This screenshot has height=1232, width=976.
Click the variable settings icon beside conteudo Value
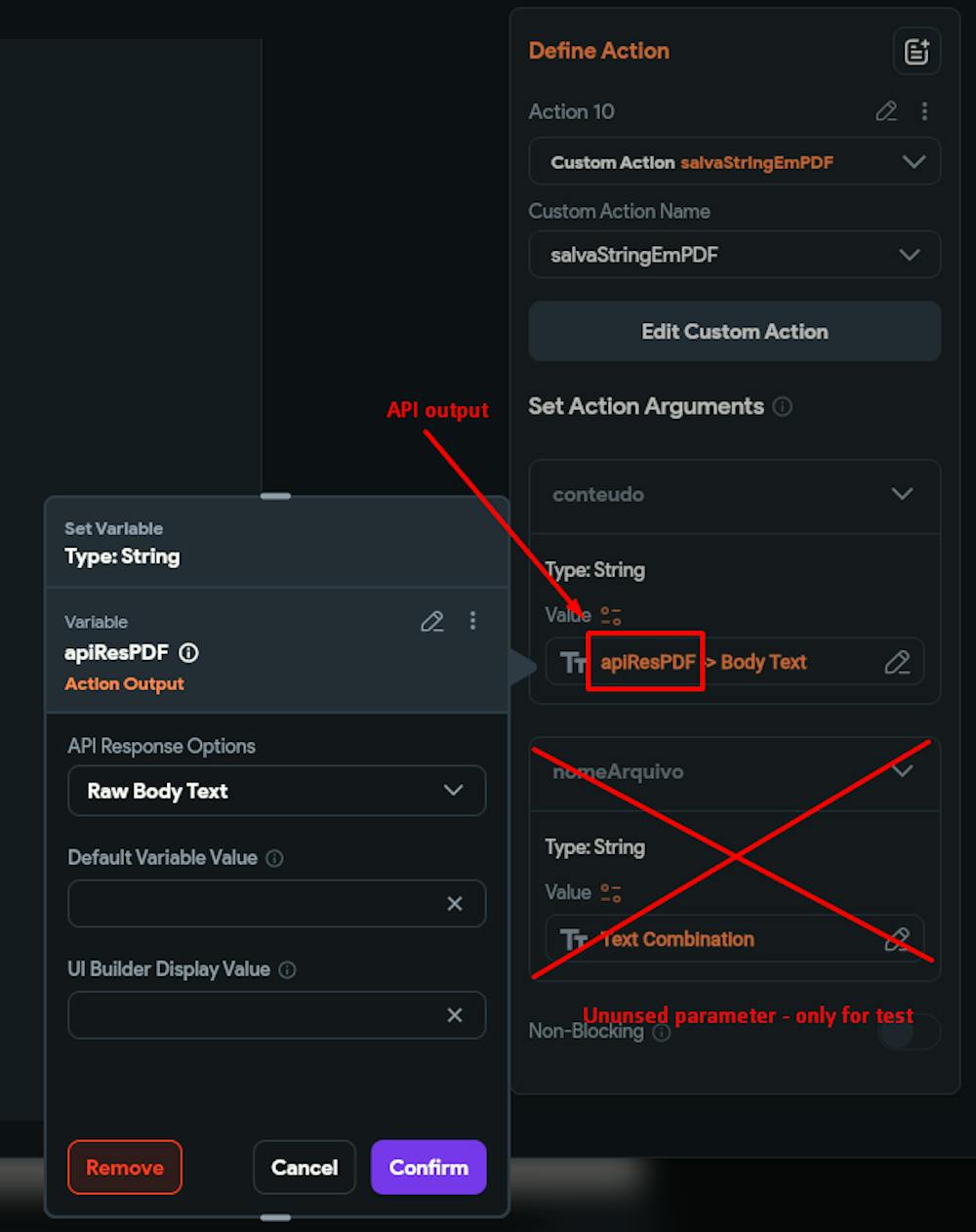point(611,615)
